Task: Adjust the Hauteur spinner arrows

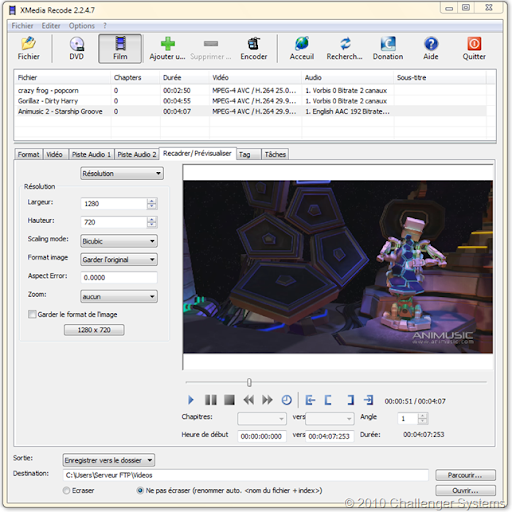Action: (152, 222)
